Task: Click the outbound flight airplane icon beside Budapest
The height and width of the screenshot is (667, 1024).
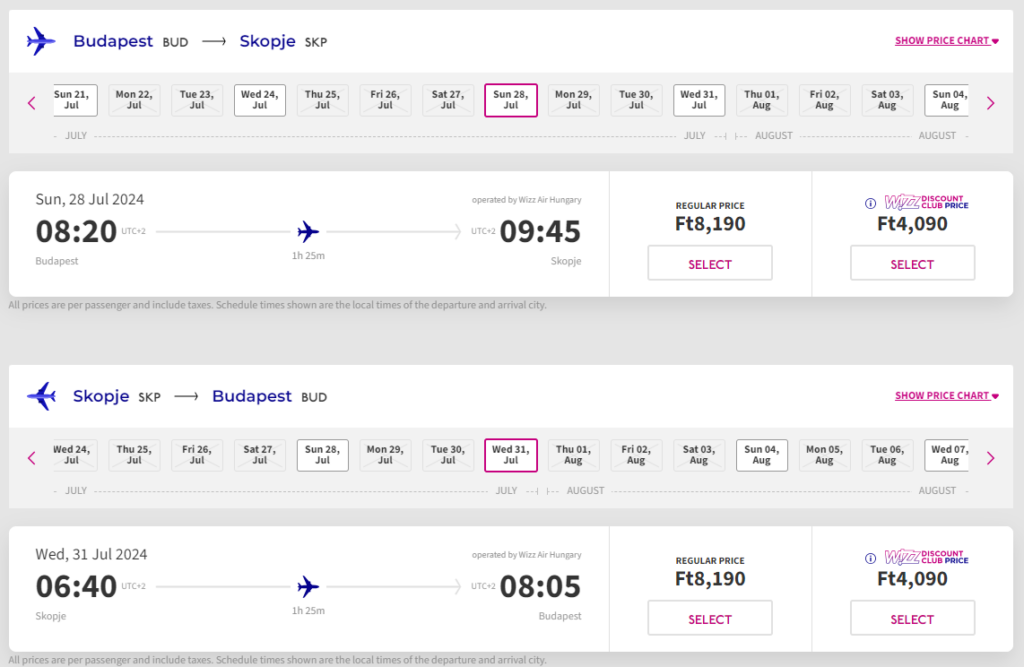Action: (x=40, y=41)
